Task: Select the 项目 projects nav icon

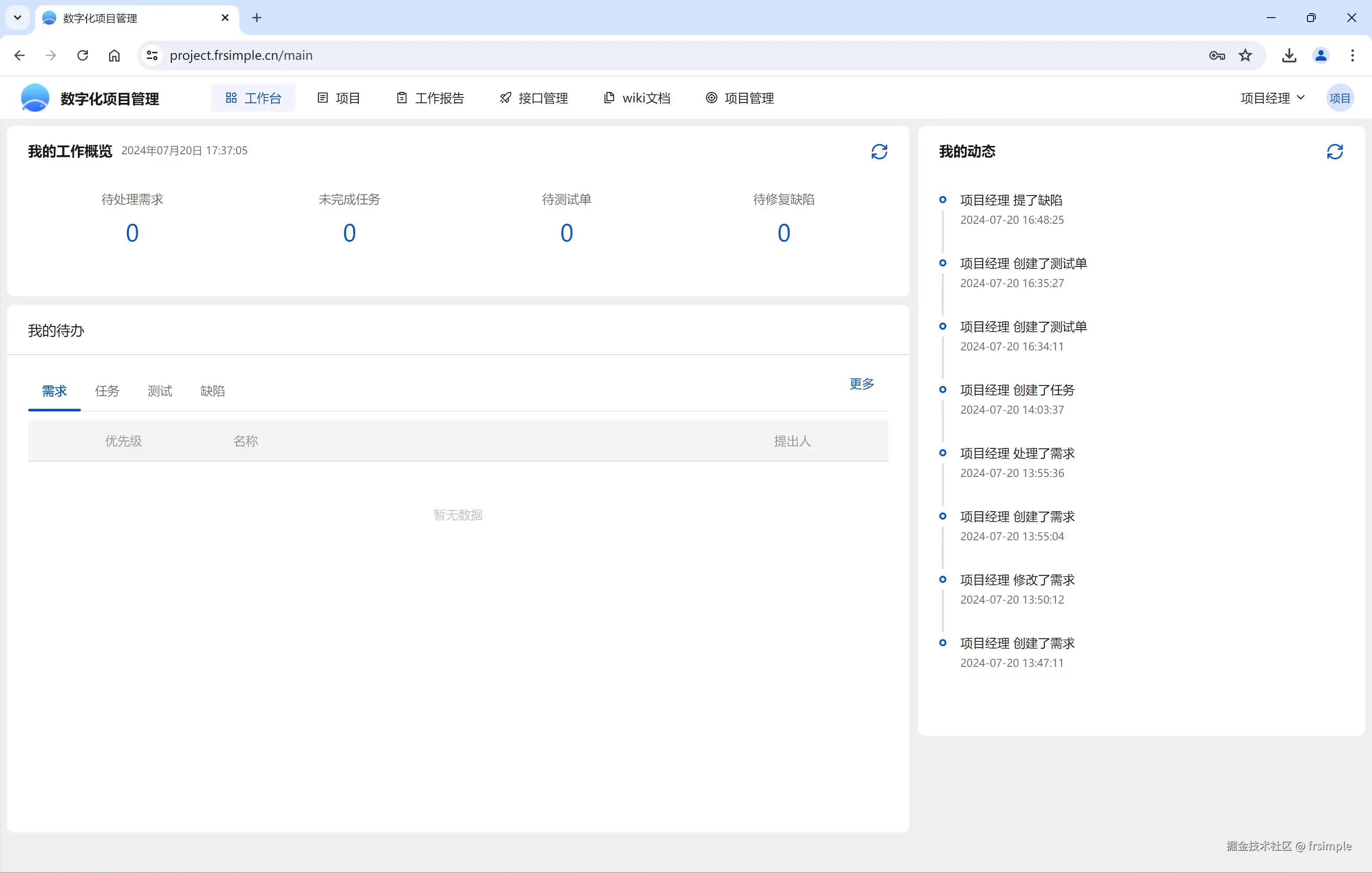Action: point(339,98)
